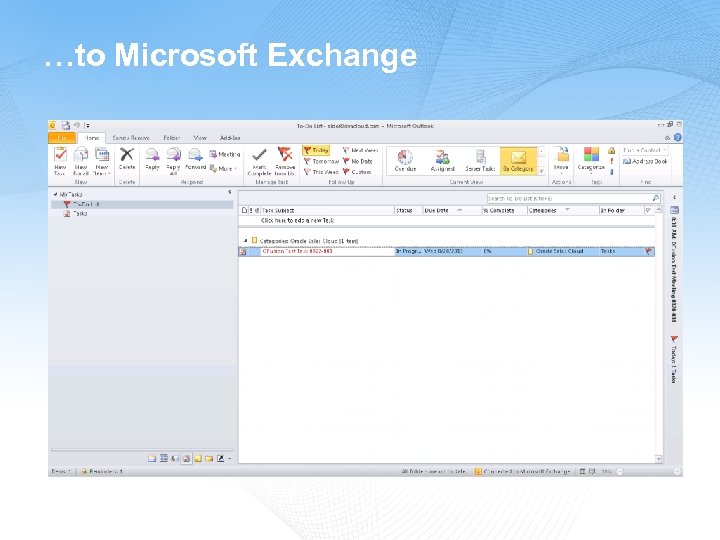This screenshot has height=540, width=720.
Task: Open the Add-Ins tab
Action: pos(230,138)
